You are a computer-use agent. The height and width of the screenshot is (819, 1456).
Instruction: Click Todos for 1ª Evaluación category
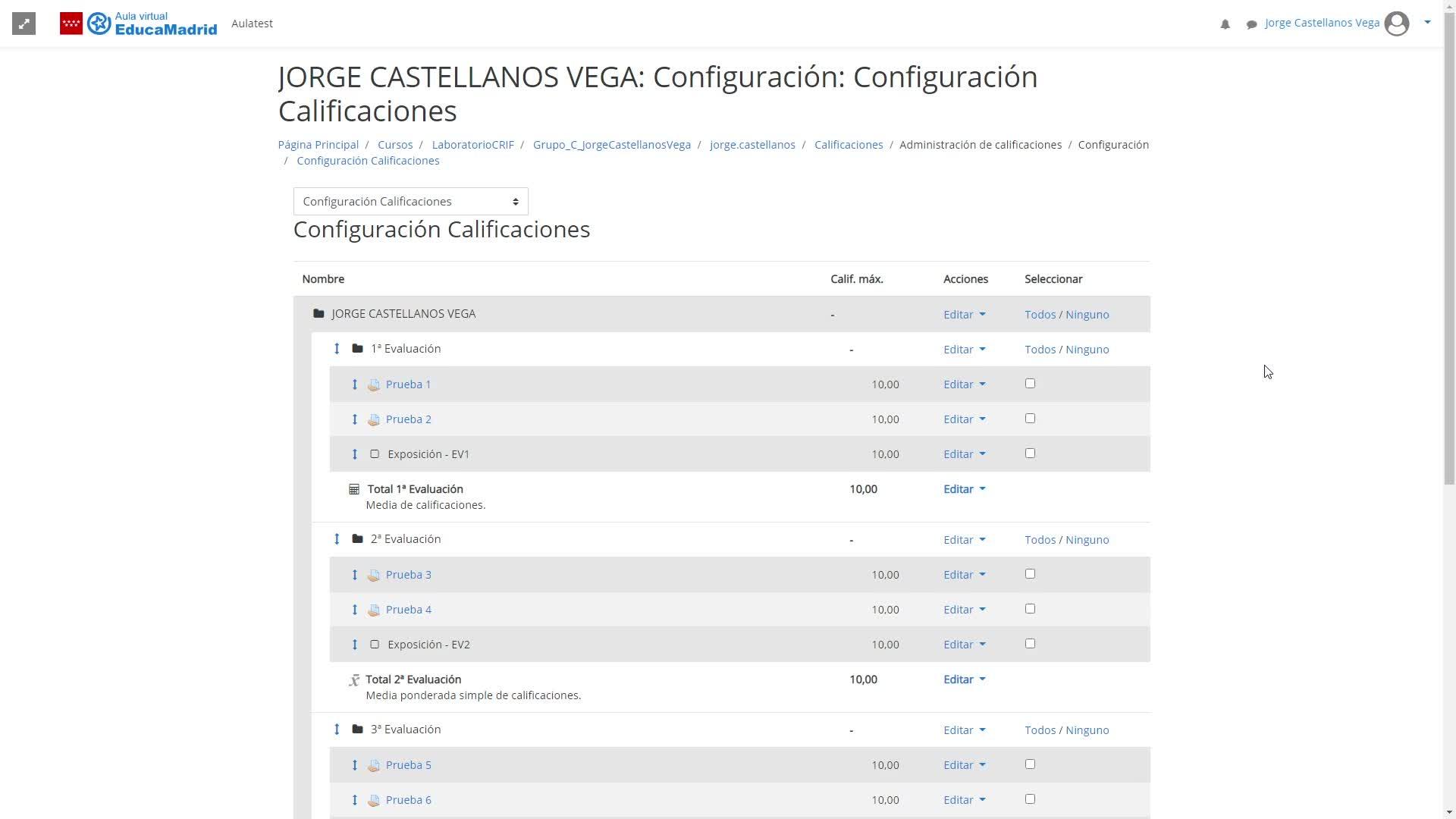coord(1040,350)
